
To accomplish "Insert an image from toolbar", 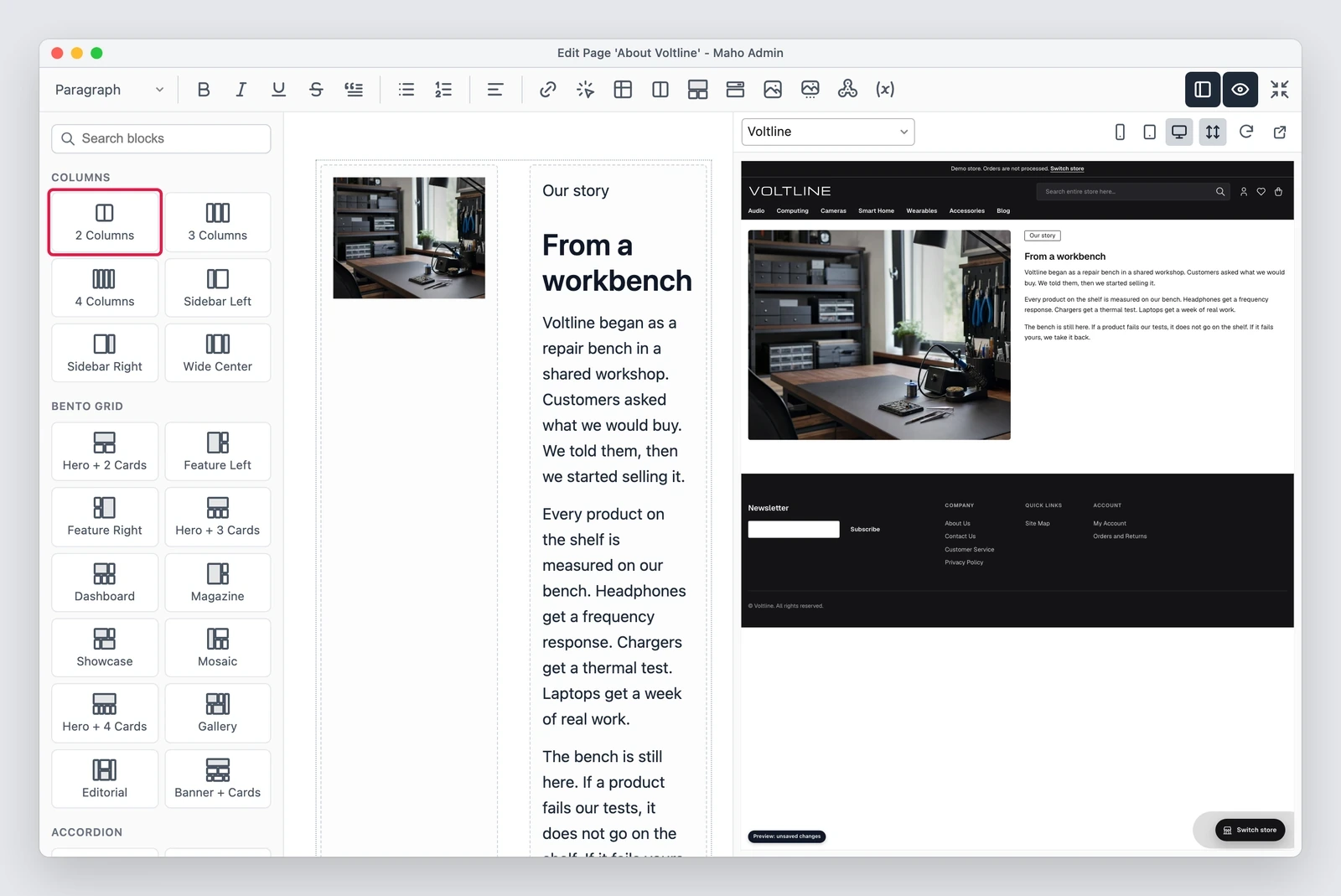I will coord(773,90).
